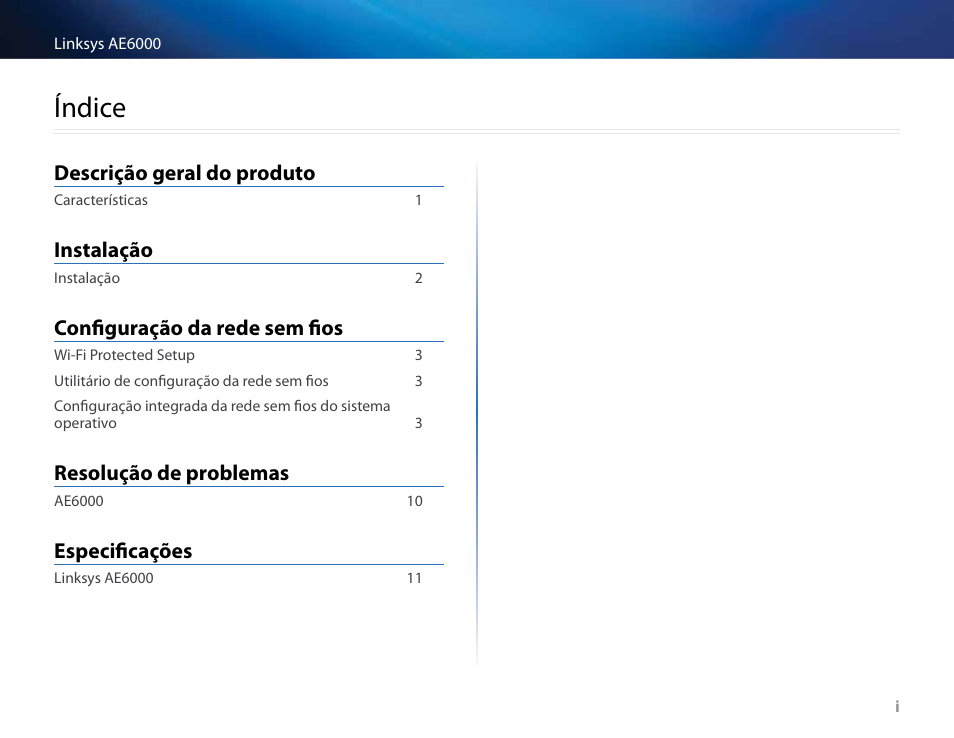Viewport: 954px width, 738px height.
Task: Open 'Utilitário de configuração da rede sem fios' entry
Action: pos(191,381)
